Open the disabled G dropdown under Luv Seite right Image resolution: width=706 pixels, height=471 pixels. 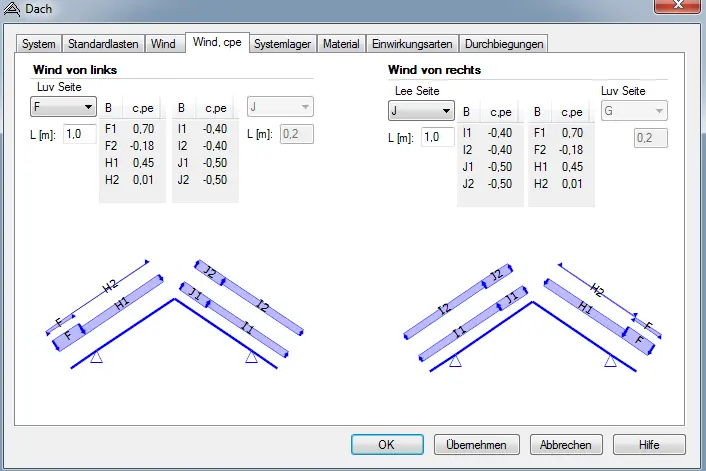pos(634,111)
